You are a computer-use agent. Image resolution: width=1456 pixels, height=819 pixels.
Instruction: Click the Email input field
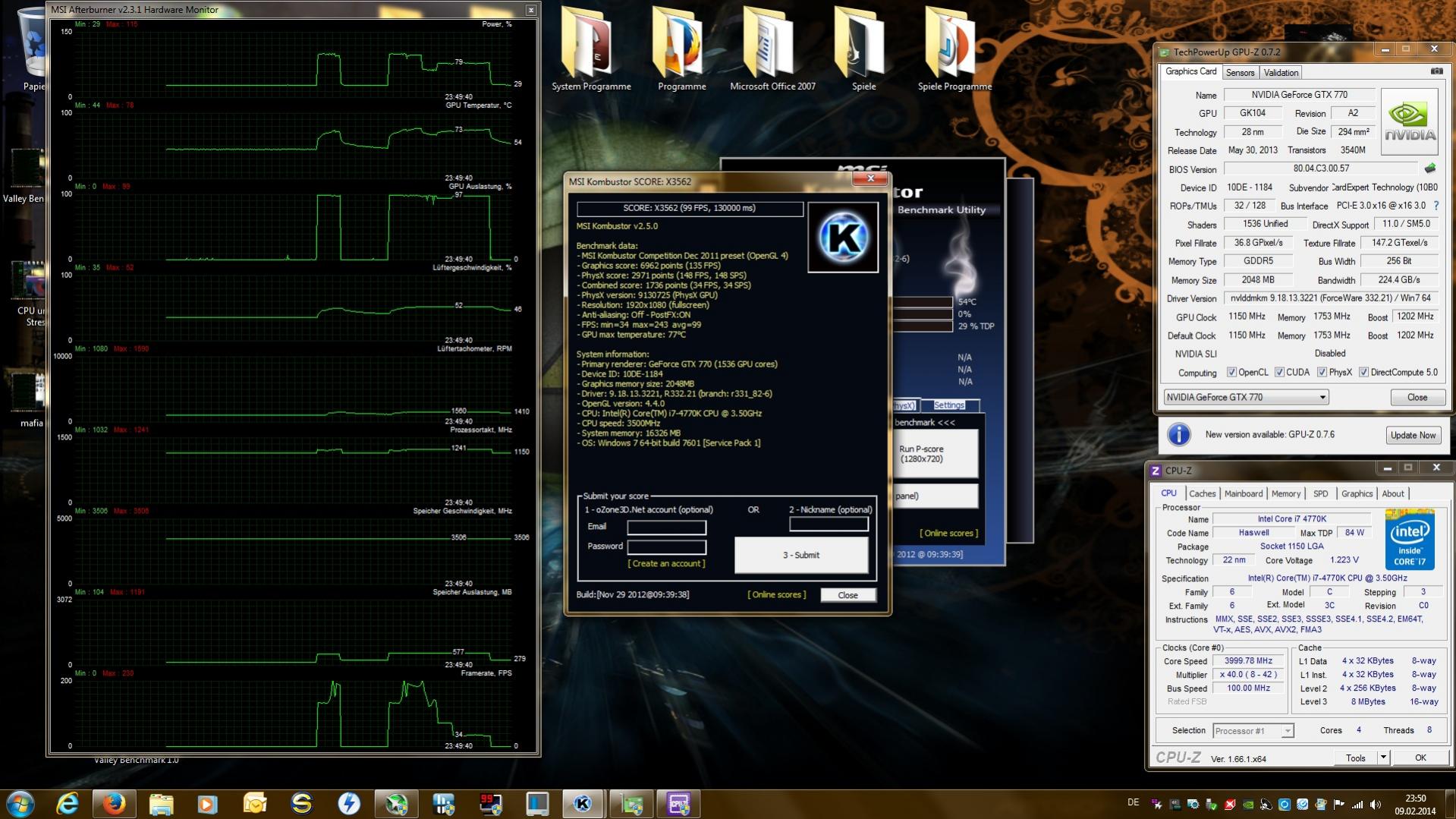coord(666,527)
